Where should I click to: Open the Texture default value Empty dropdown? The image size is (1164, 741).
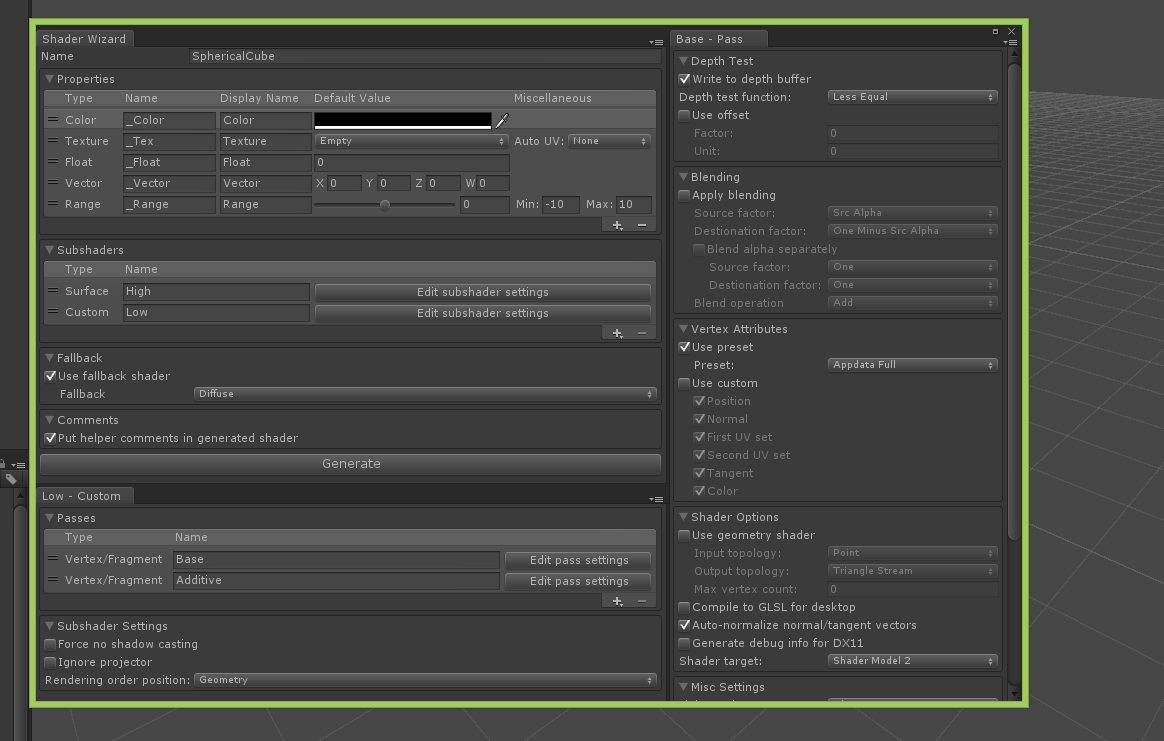[411, 141]
